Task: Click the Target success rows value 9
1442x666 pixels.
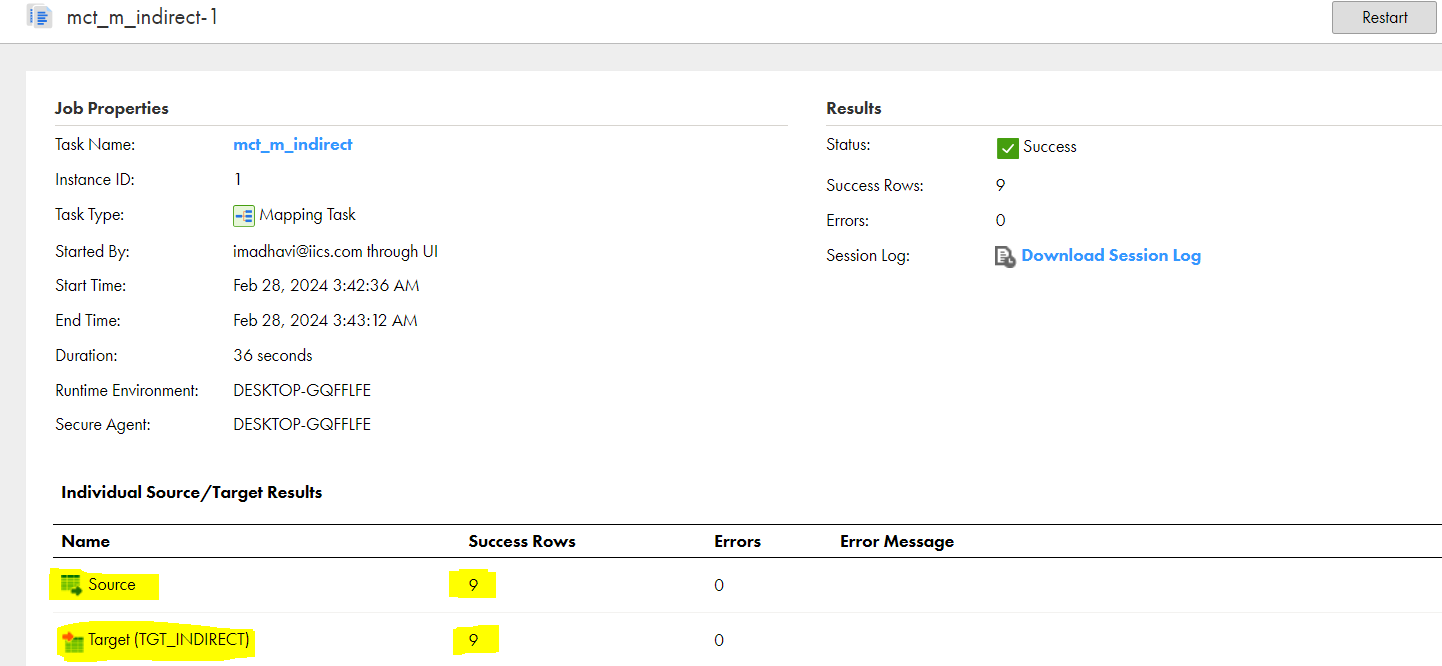Action: (472, 640)
